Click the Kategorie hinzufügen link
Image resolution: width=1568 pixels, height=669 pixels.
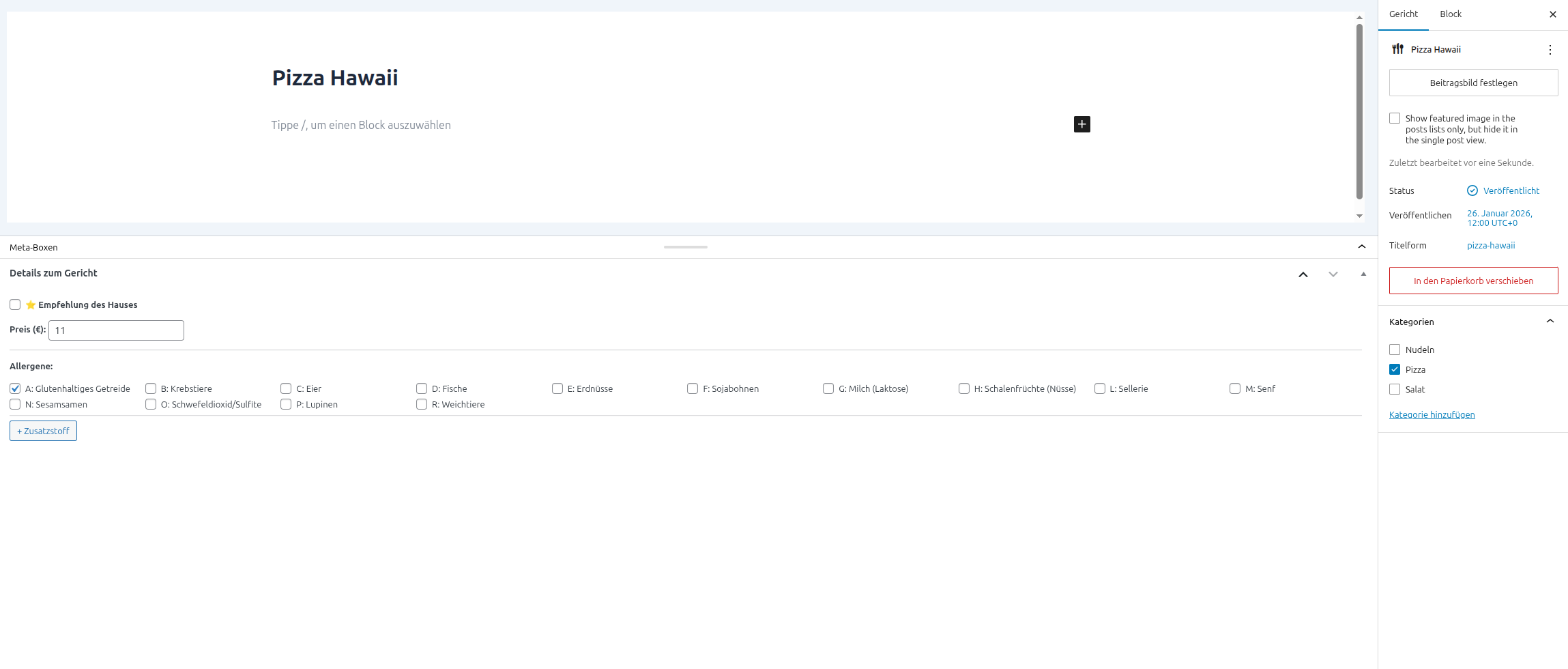tap(1432, 415)
